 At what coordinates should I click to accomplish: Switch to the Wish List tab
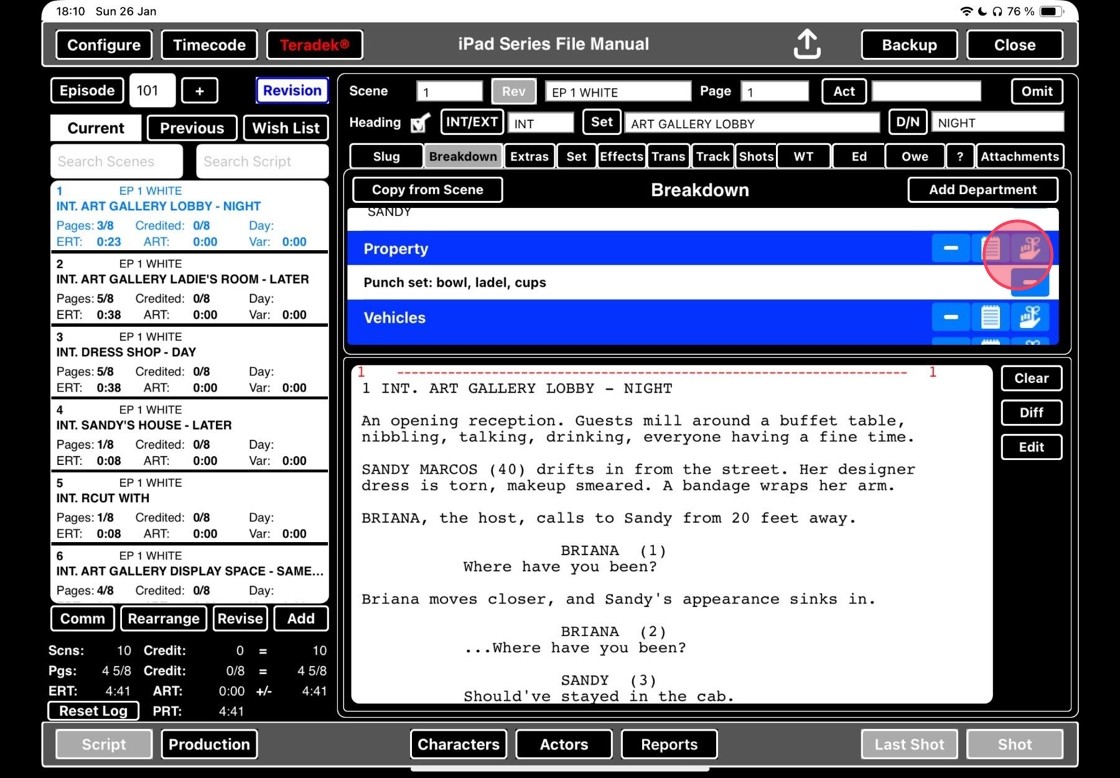286,128
